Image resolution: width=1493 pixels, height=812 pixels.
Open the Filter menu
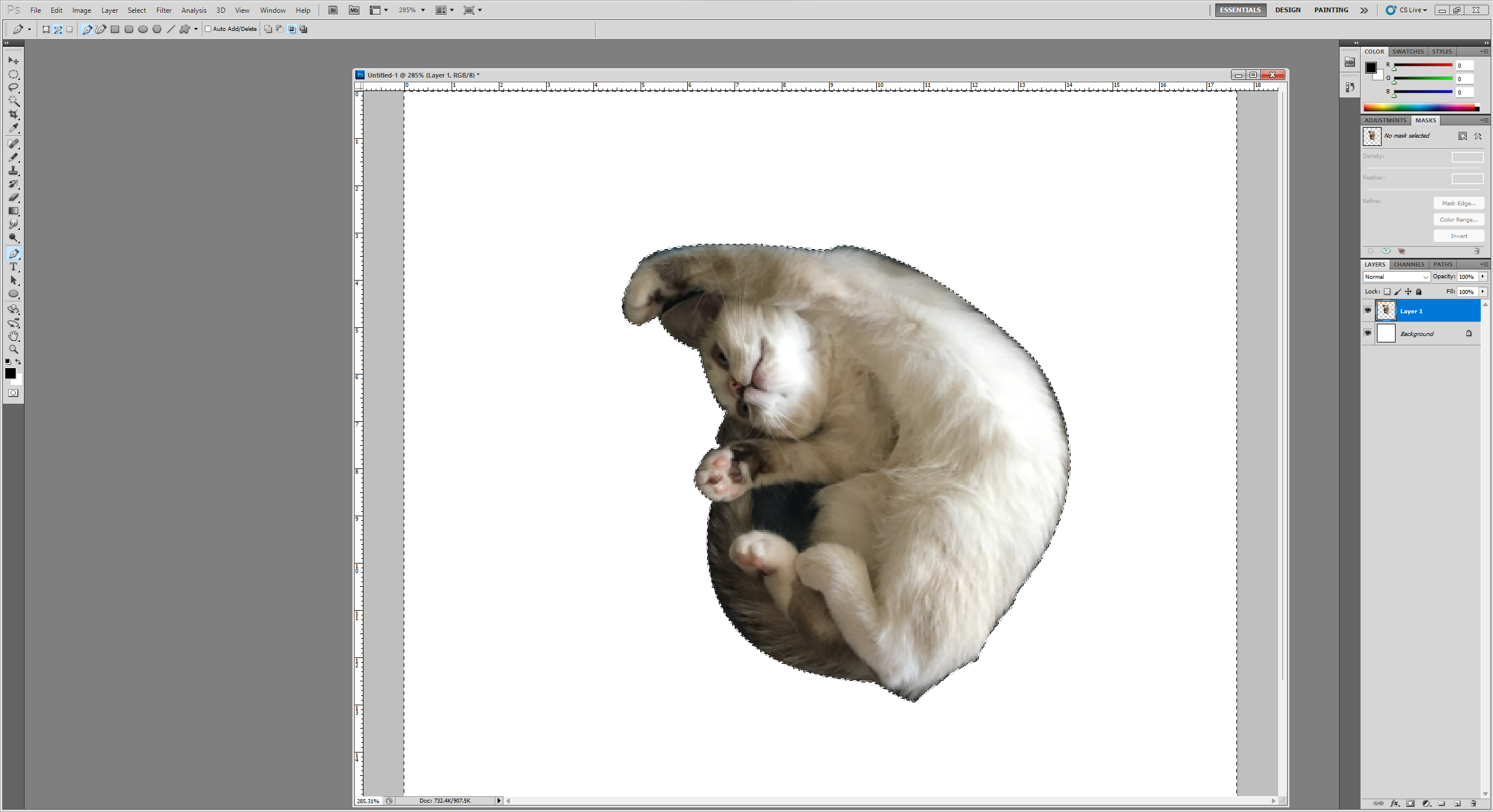pyautogui.click(x=163, y=10)
